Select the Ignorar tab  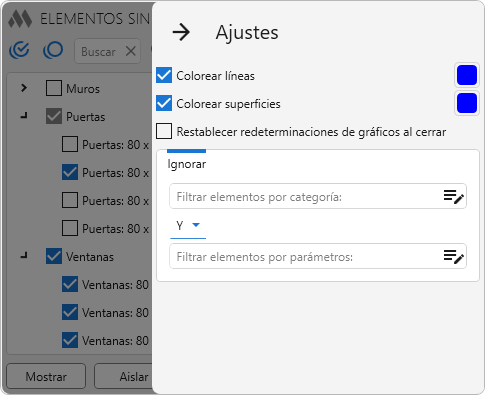click(186, 164)
